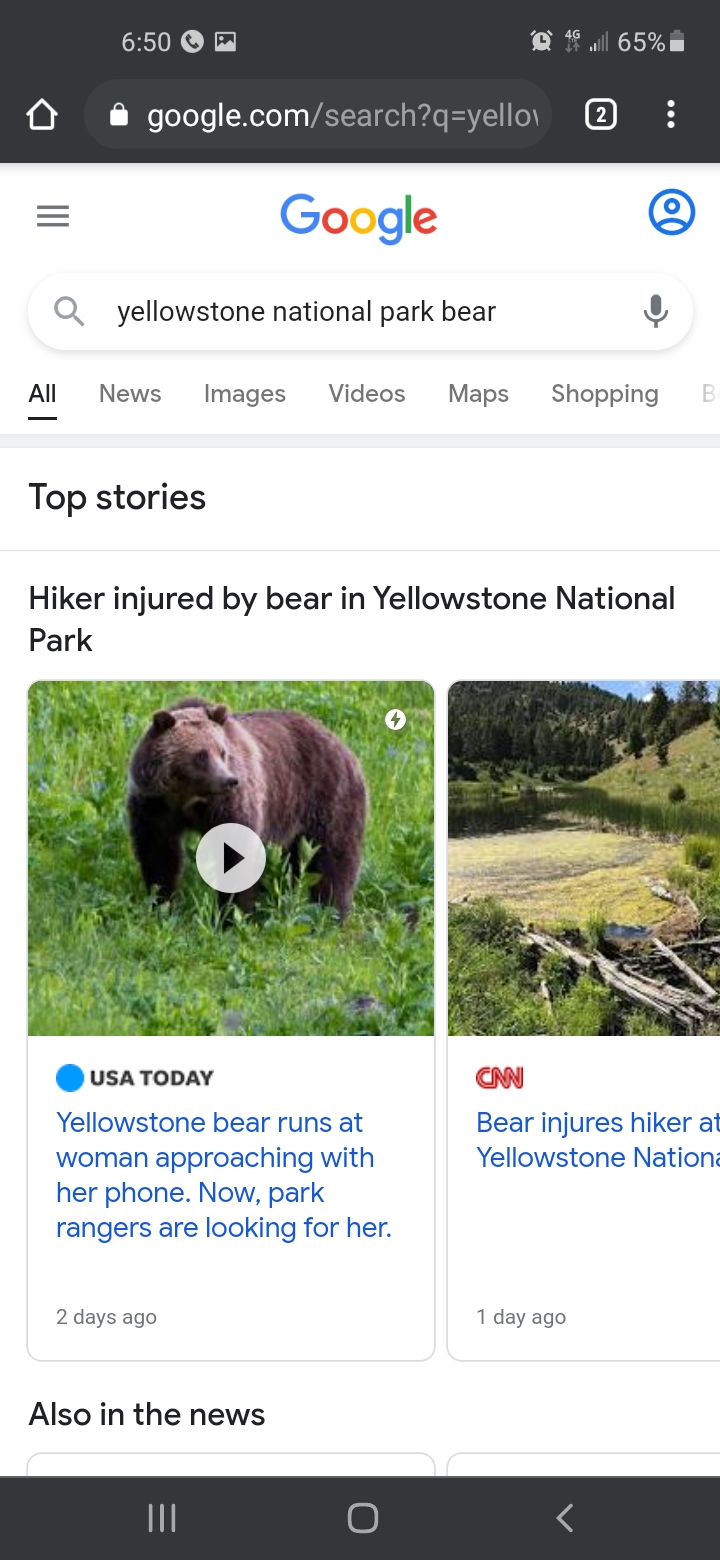This screenshot has width=720, height=1560.
Task: Select the Maps tab
Action: click(478, 394)
